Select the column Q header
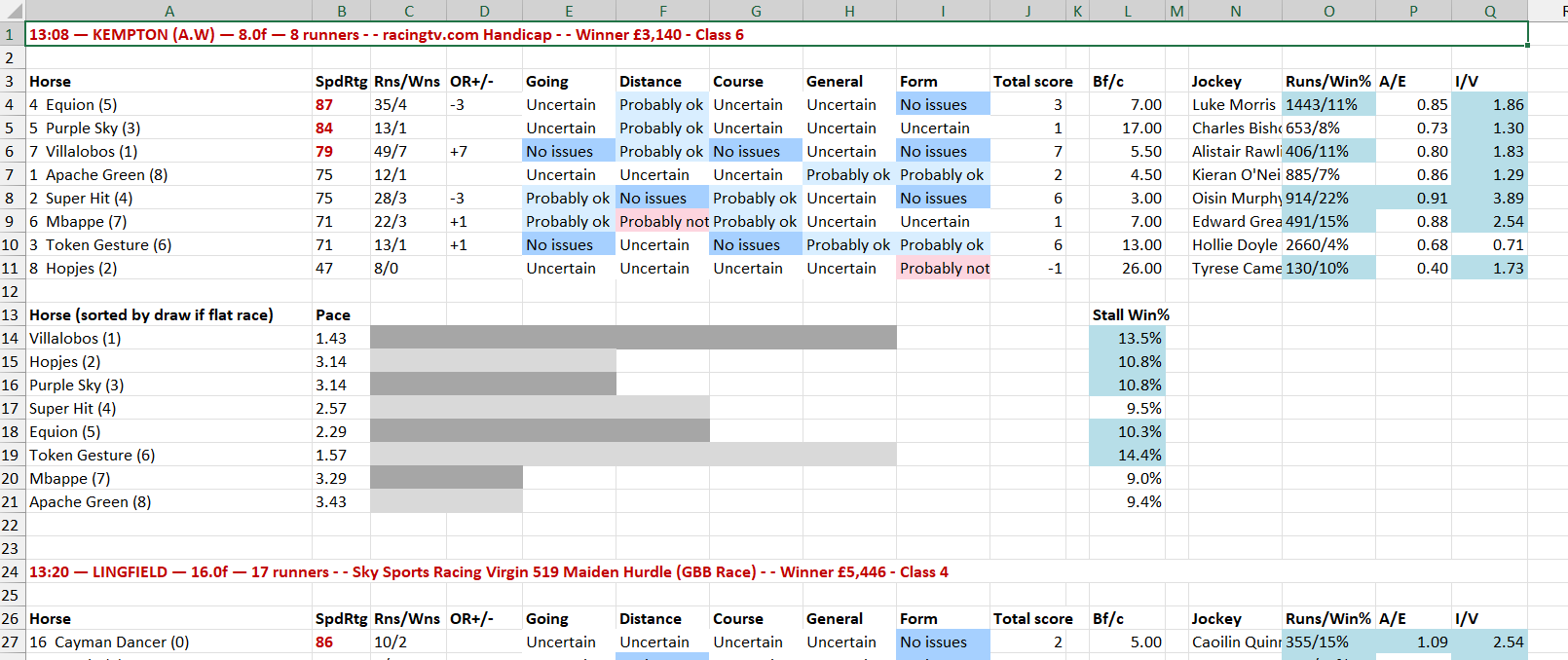 (x=1489, y=12)
